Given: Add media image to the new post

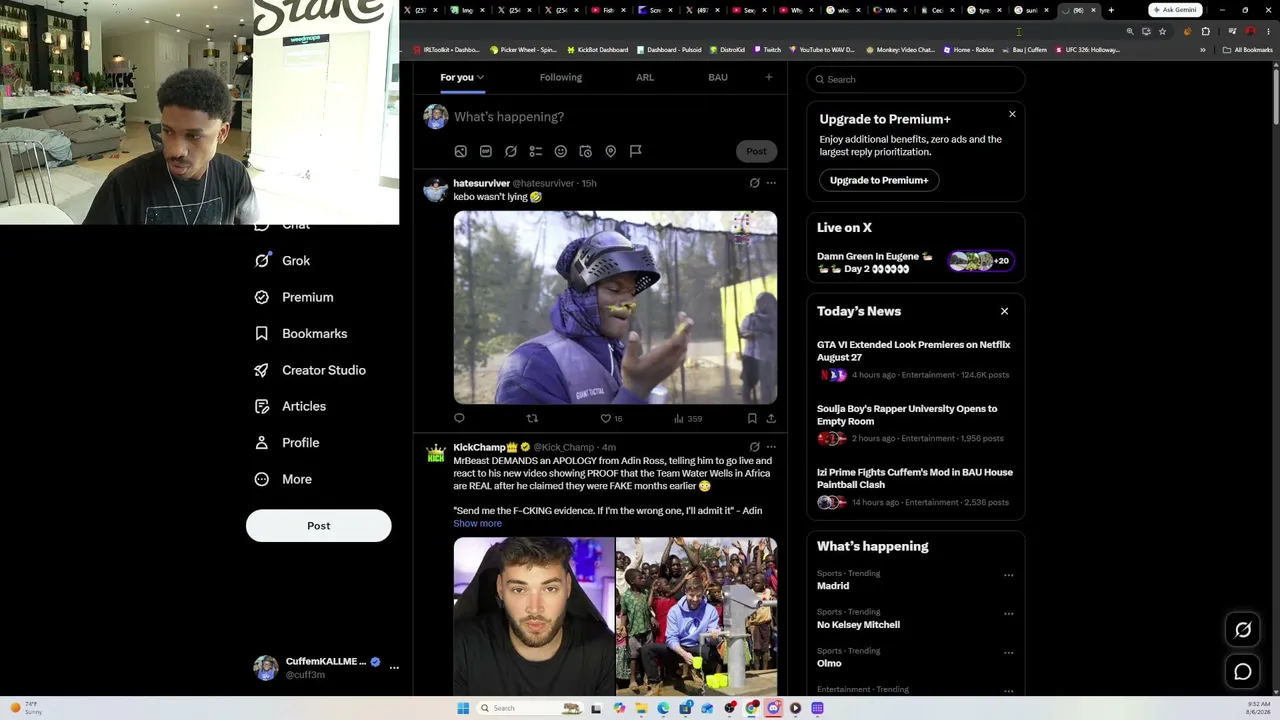Looking at the screenshot, I should (461, 151).
